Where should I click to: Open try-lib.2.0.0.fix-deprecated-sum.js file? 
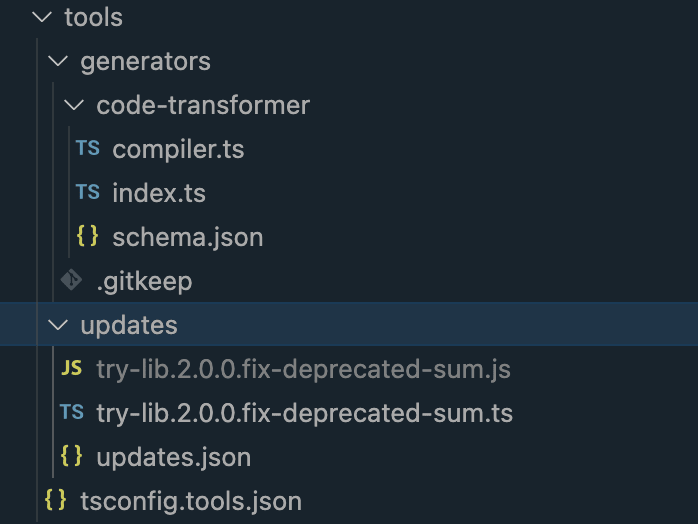click(x=303, y=369)
